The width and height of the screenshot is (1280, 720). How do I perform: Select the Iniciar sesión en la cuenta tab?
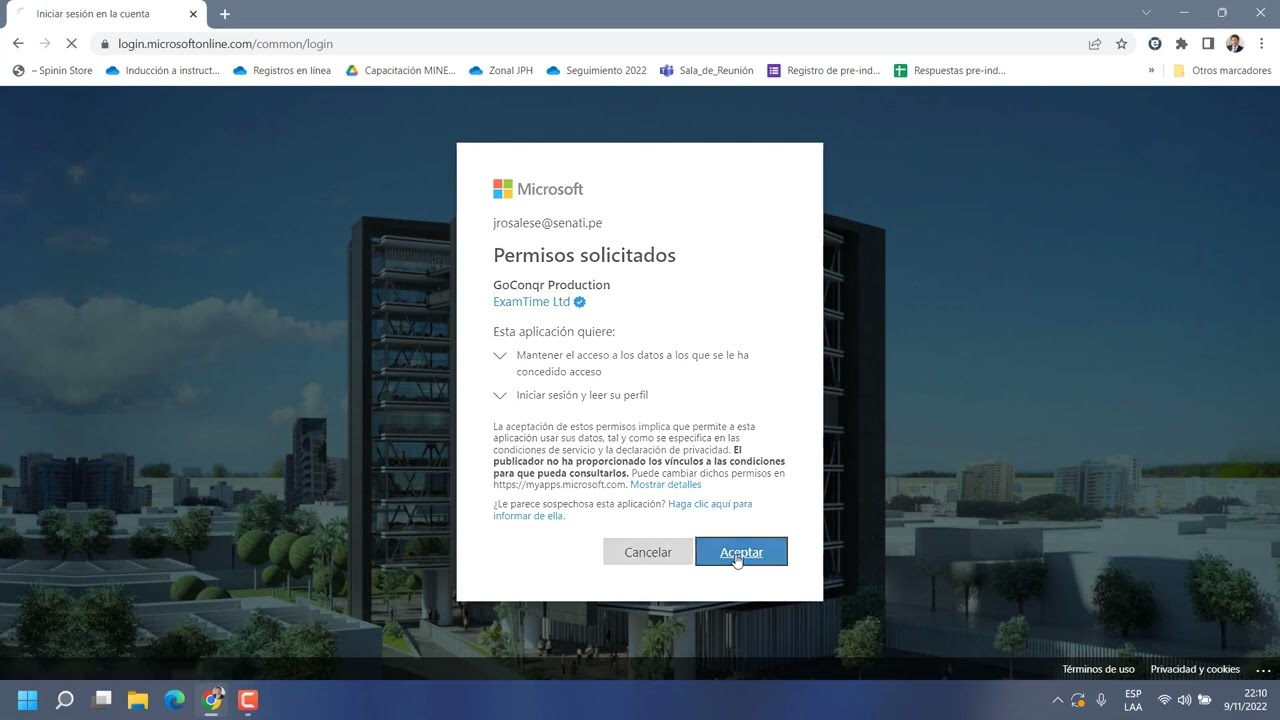pos(105,14)
